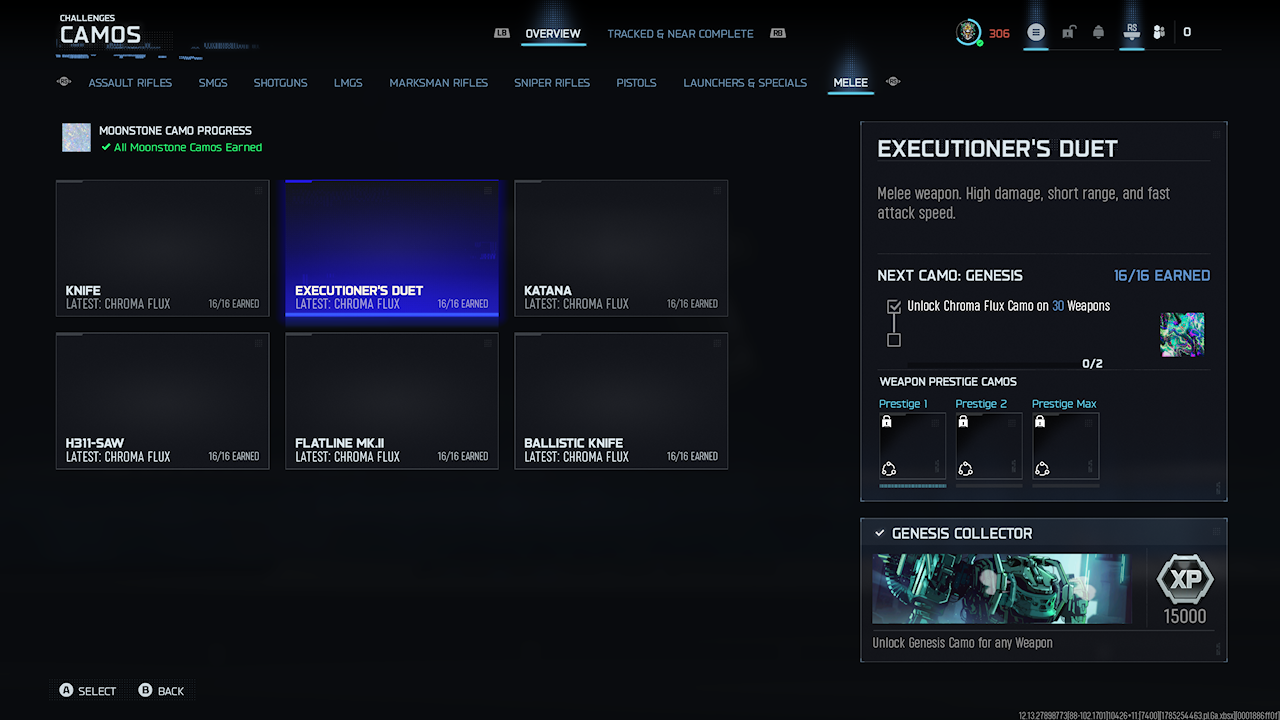Viewport: 1280px width, 720px height.
Task: Click the Prestige 1 progress bar
Action: 912,486
